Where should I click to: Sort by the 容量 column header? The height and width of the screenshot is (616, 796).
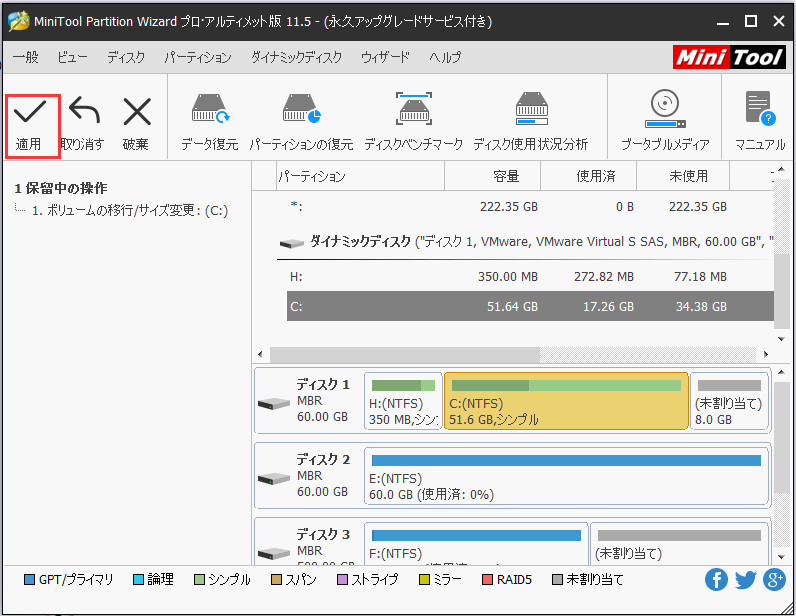[506, 177]
